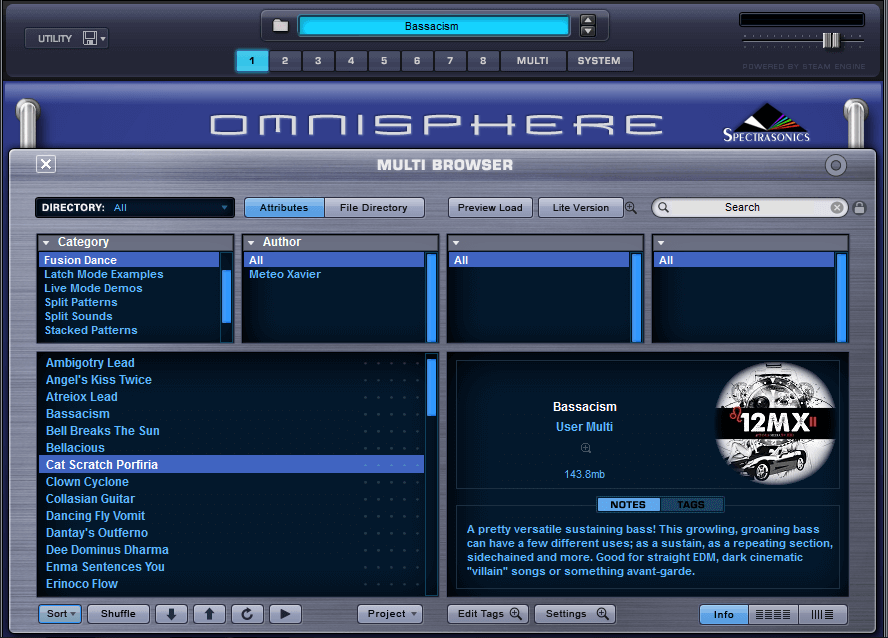Clear the search field with the X icon

(x=836, y=208)
